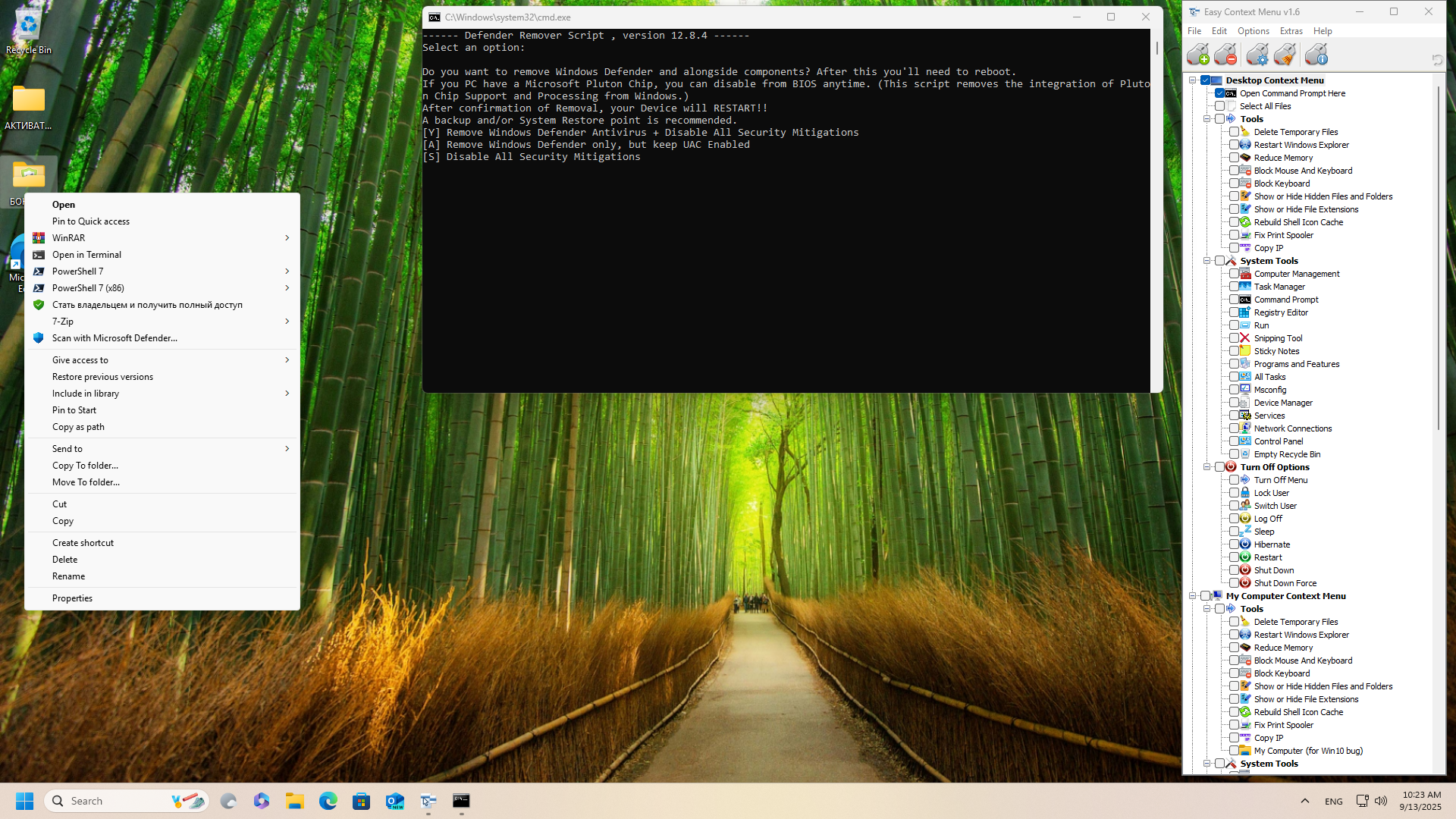Click the mouse-broom context menu cleaner icon
The width and height of the screenshot is (1456, 819).
point(1285,55)
